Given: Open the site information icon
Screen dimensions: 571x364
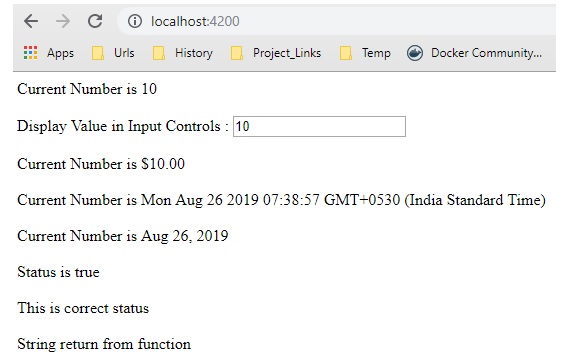Looking at the screenshot, I should (x=135, y=21).
